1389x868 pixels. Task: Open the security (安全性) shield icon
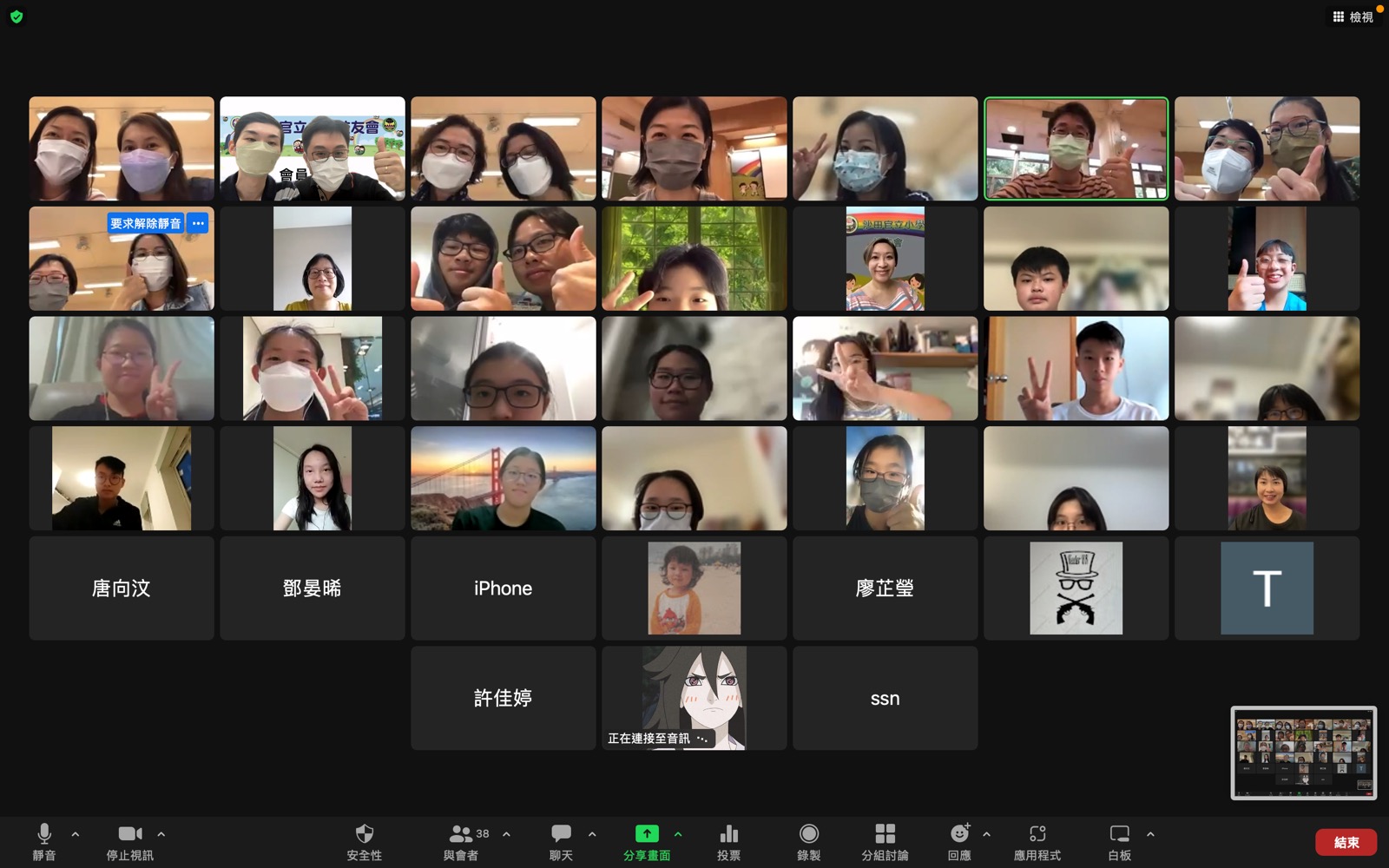tap(365, 834)
